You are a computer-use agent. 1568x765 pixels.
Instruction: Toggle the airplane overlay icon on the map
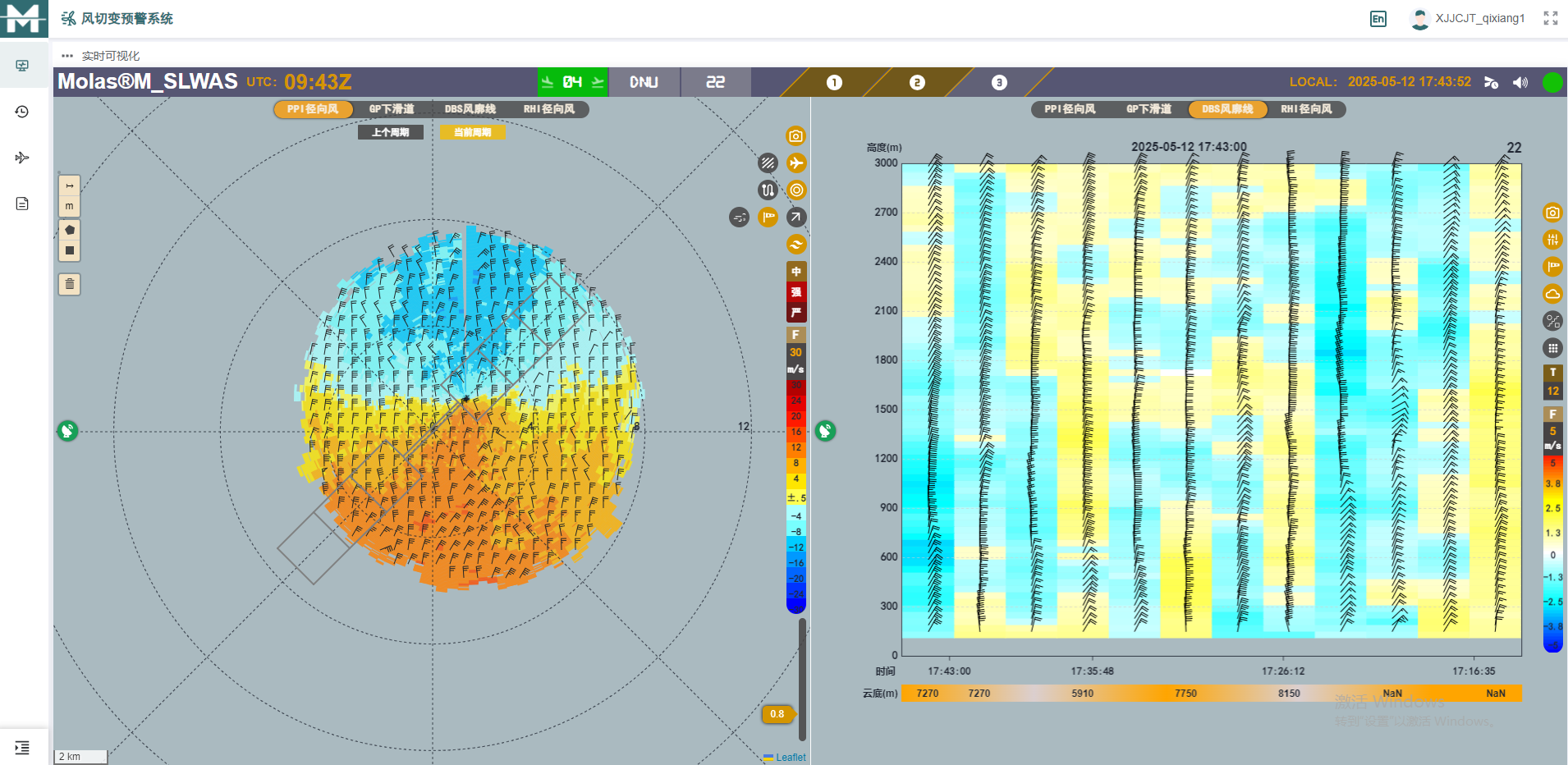[x=795, y=163]
